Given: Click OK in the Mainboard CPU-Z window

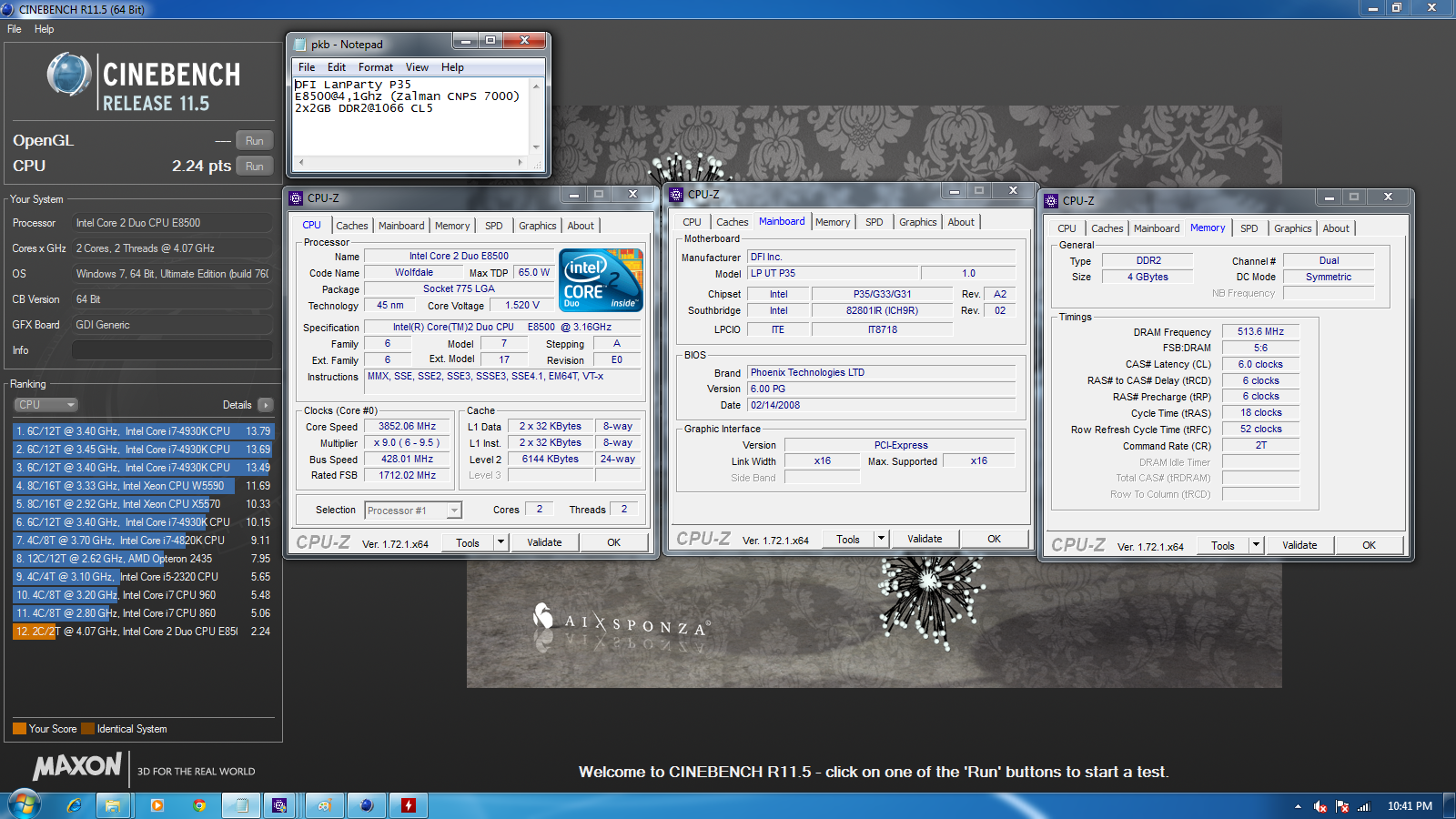Looking at the screenshot, I should pos(995,539).
